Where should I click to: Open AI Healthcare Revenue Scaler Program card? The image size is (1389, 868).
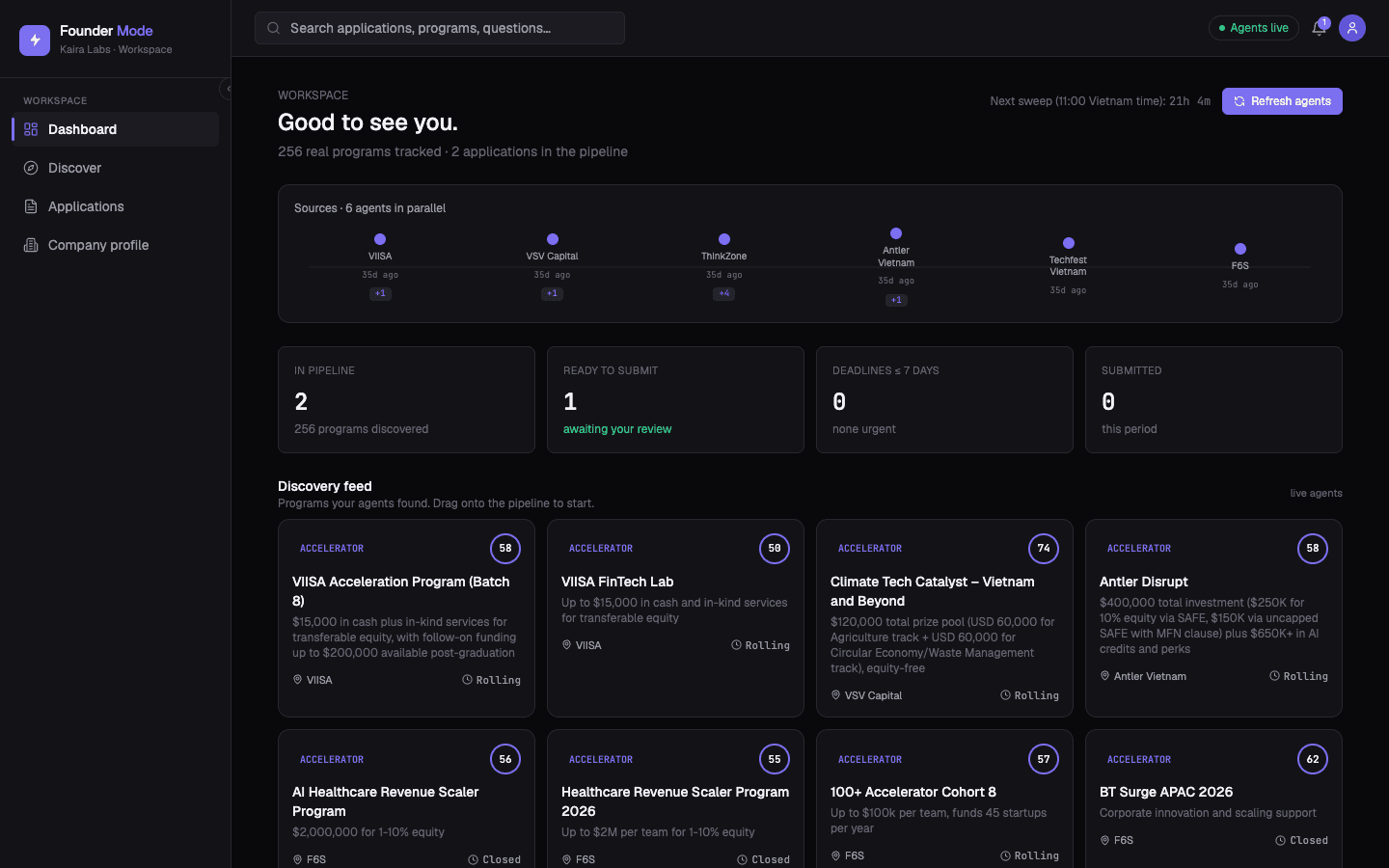point(406,800)
